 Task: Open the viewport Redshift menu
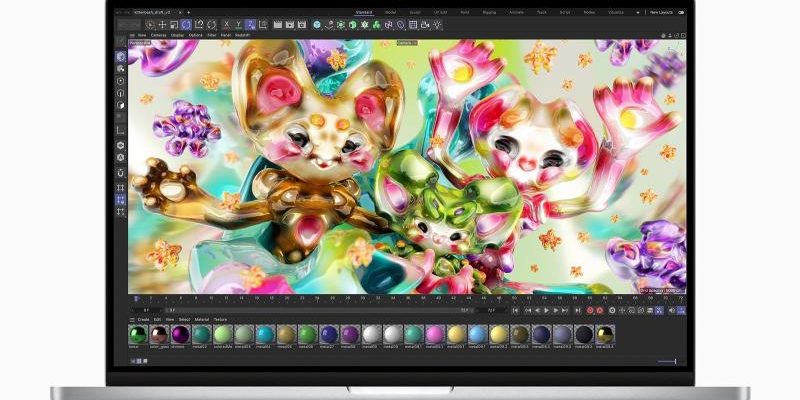pos(242,35)
